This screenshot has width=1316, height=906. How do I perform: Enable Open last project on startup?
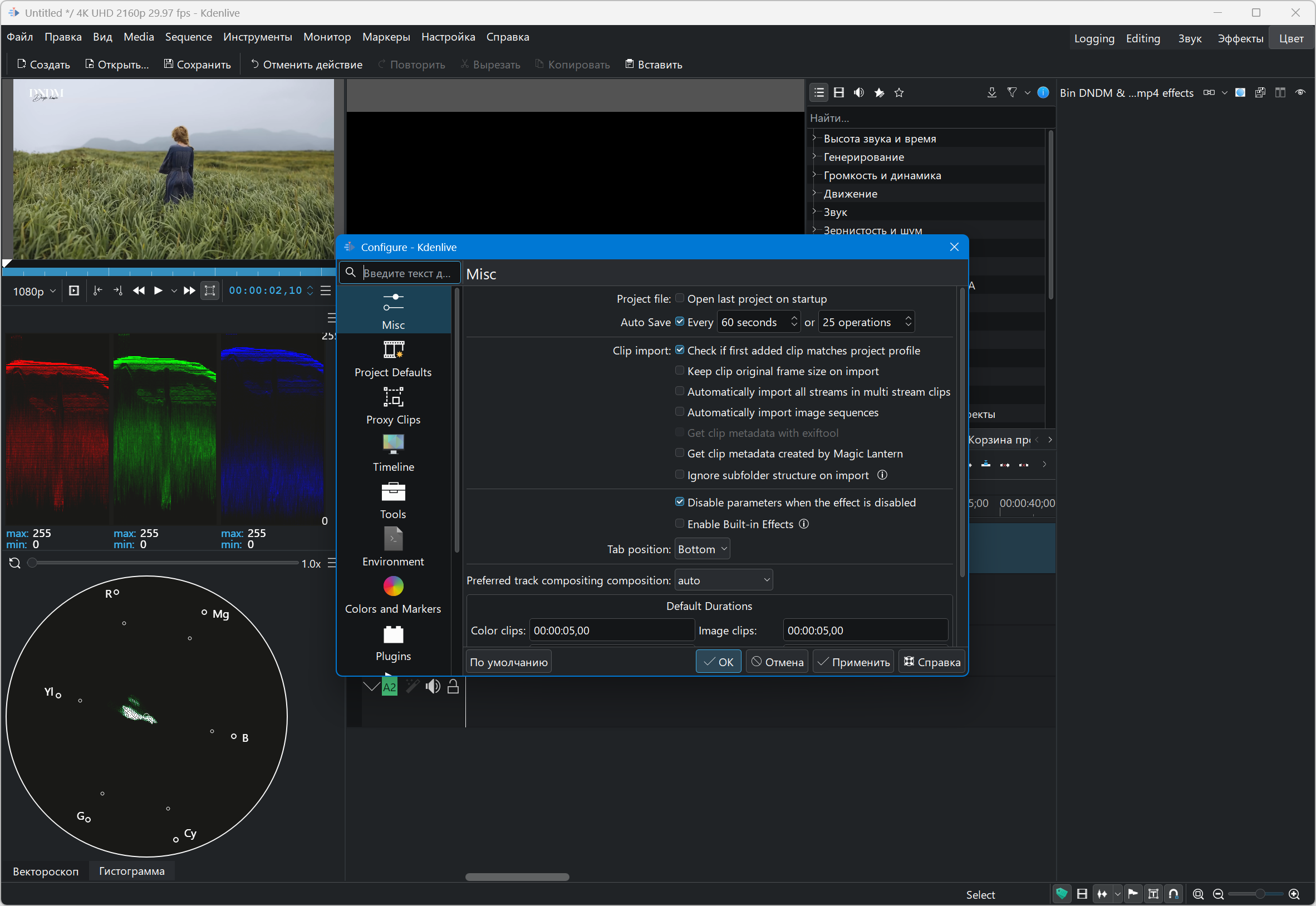point(680,299)
